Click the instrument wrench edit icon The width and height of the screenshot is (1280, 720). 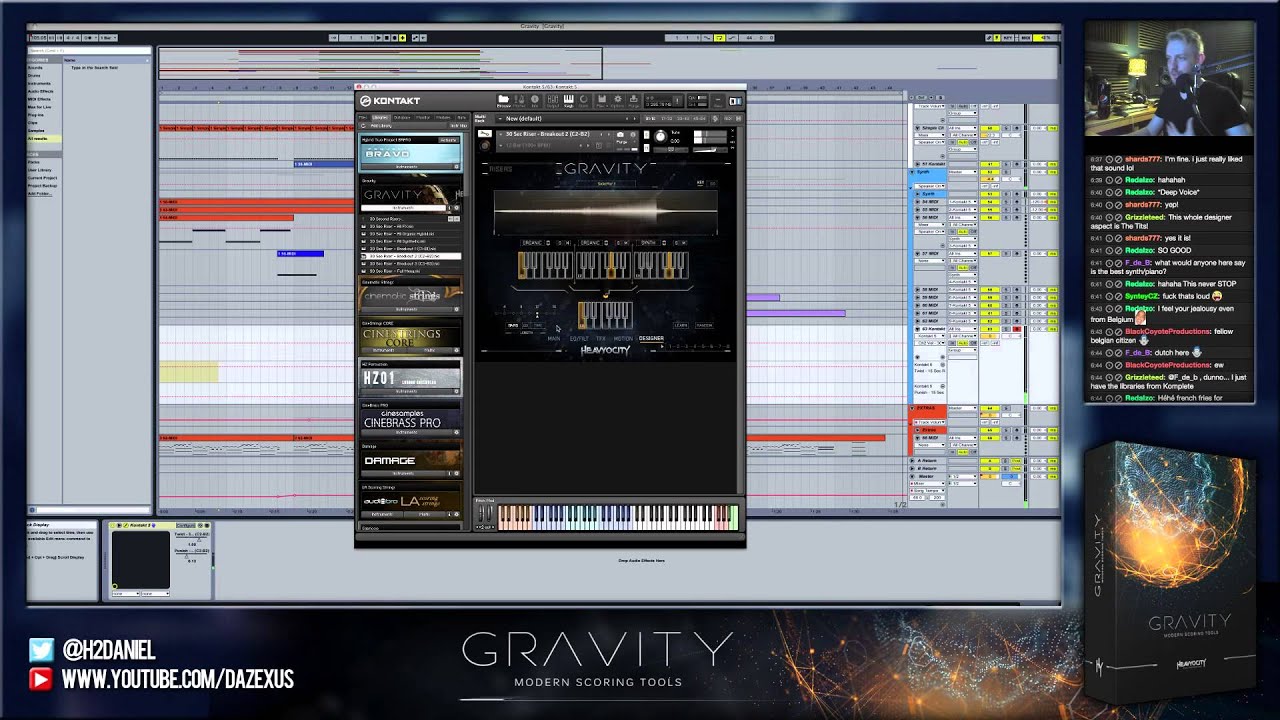pyautogui.click(x=485, y=134)
